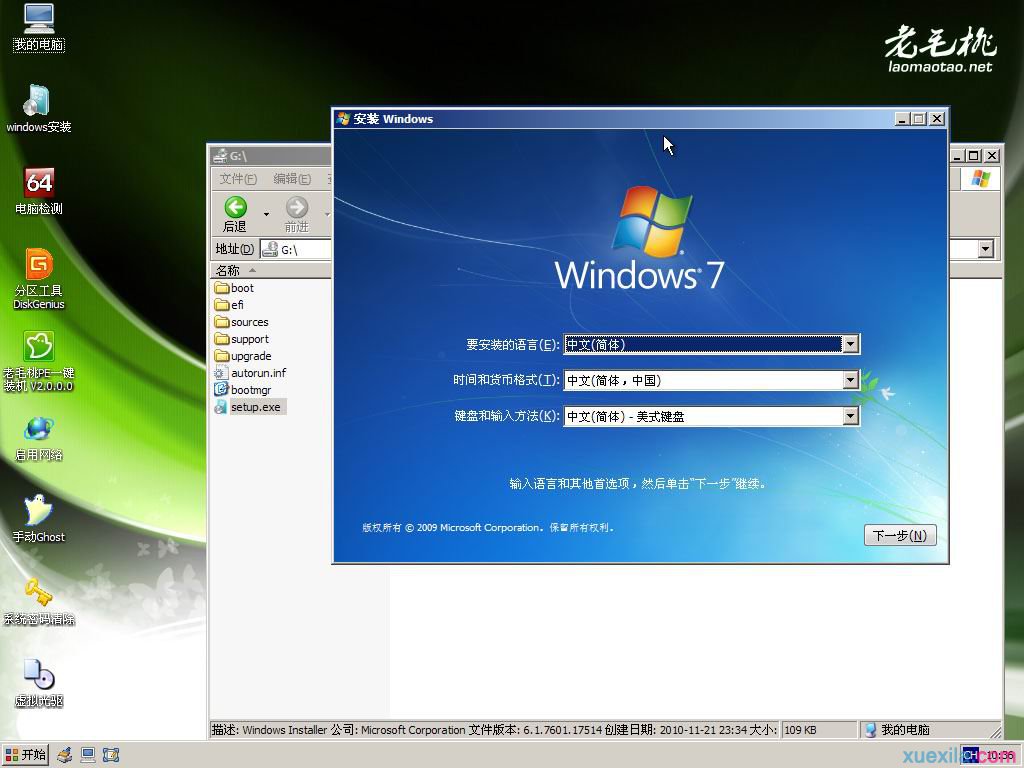This screenshot has height=768, width=1024.
Task: Open the 系统密码清除 key icon
Action: 38,594
